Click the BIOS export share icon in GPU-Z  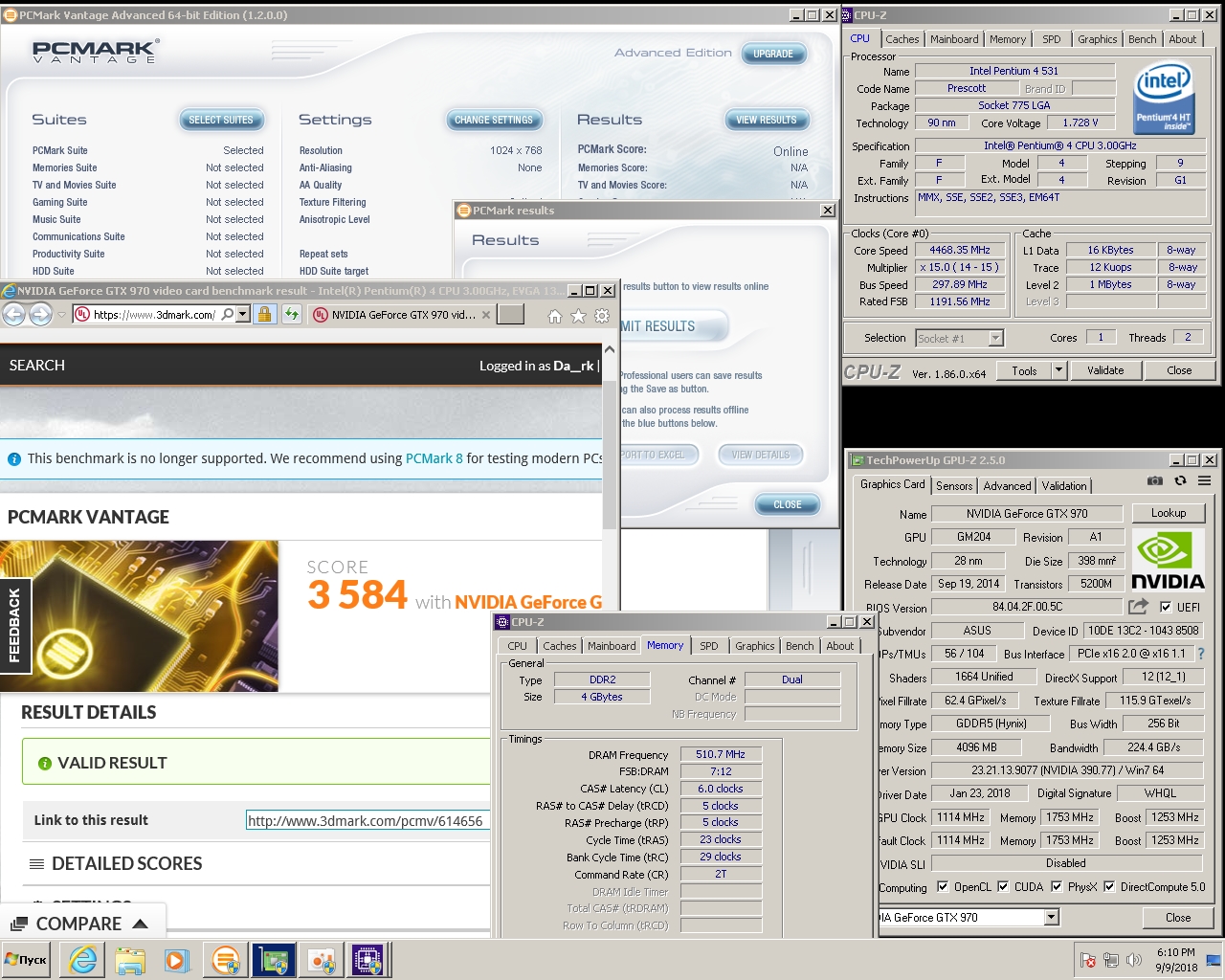[x=1138, y=607]
